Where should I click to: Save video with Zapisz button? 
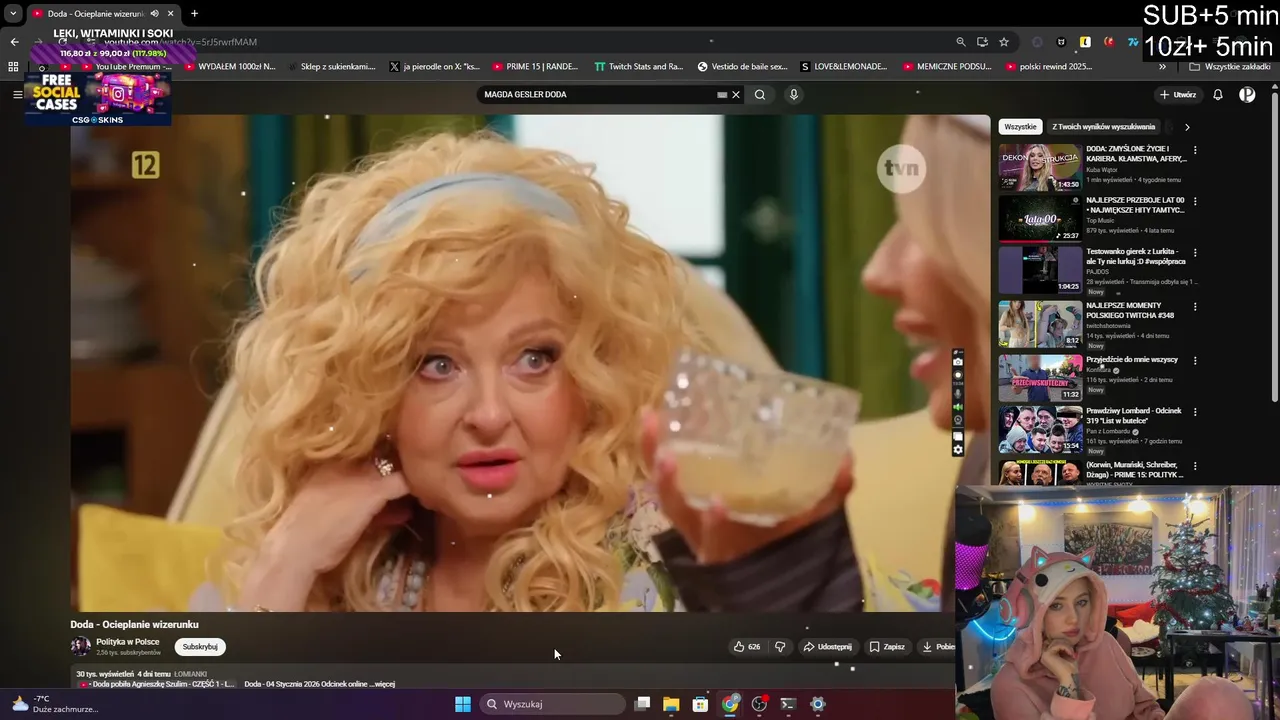click(887, 647)
